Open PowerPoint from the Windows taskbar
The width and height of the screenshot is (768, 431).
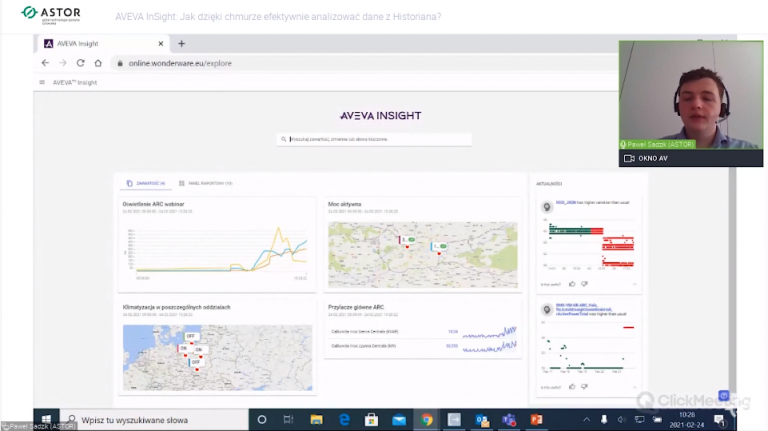tap(536, 419)
